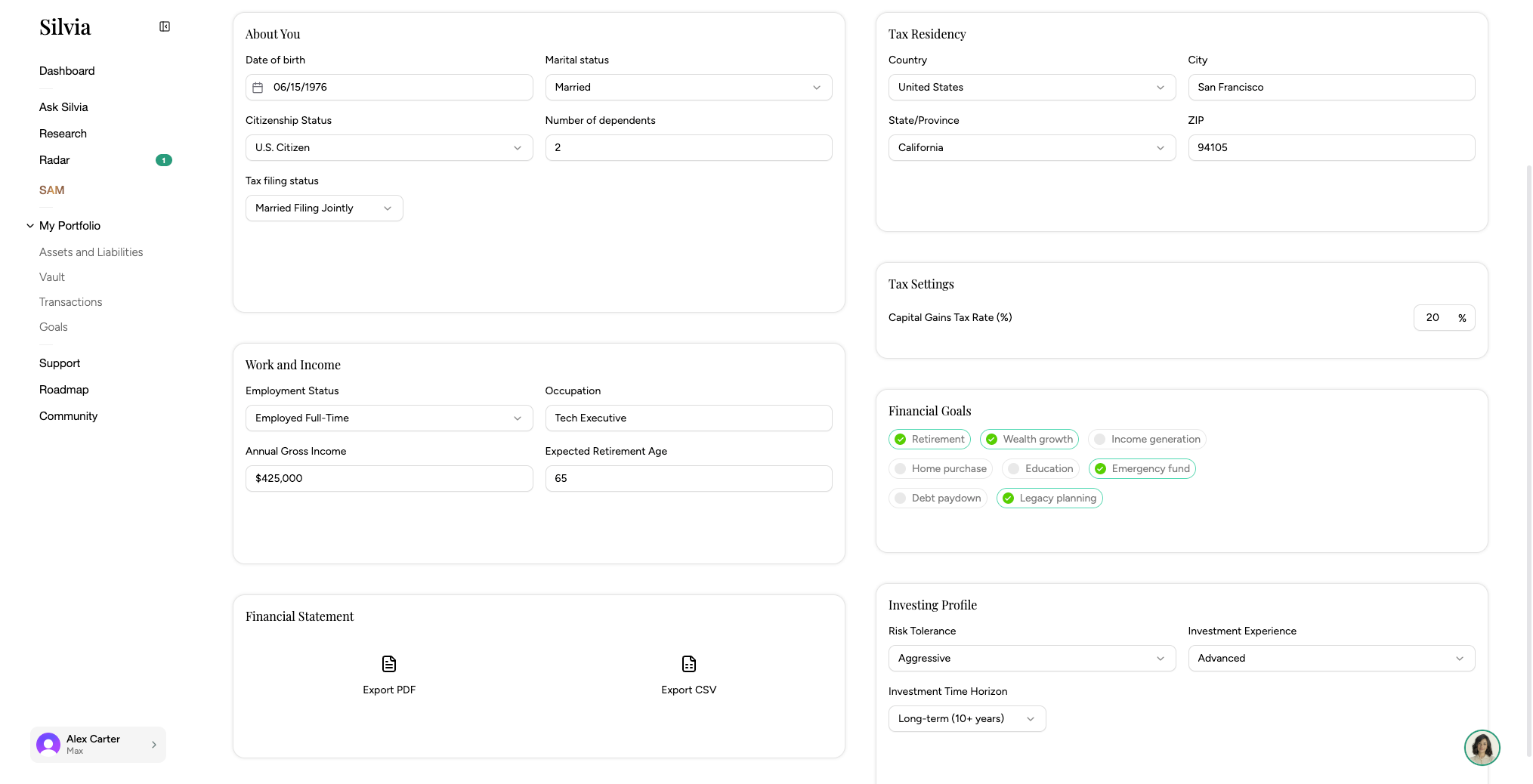The image size is (1533, 784).
Task: Open the assistant avatar chat bubble
Action: (x=1482, y=748)
